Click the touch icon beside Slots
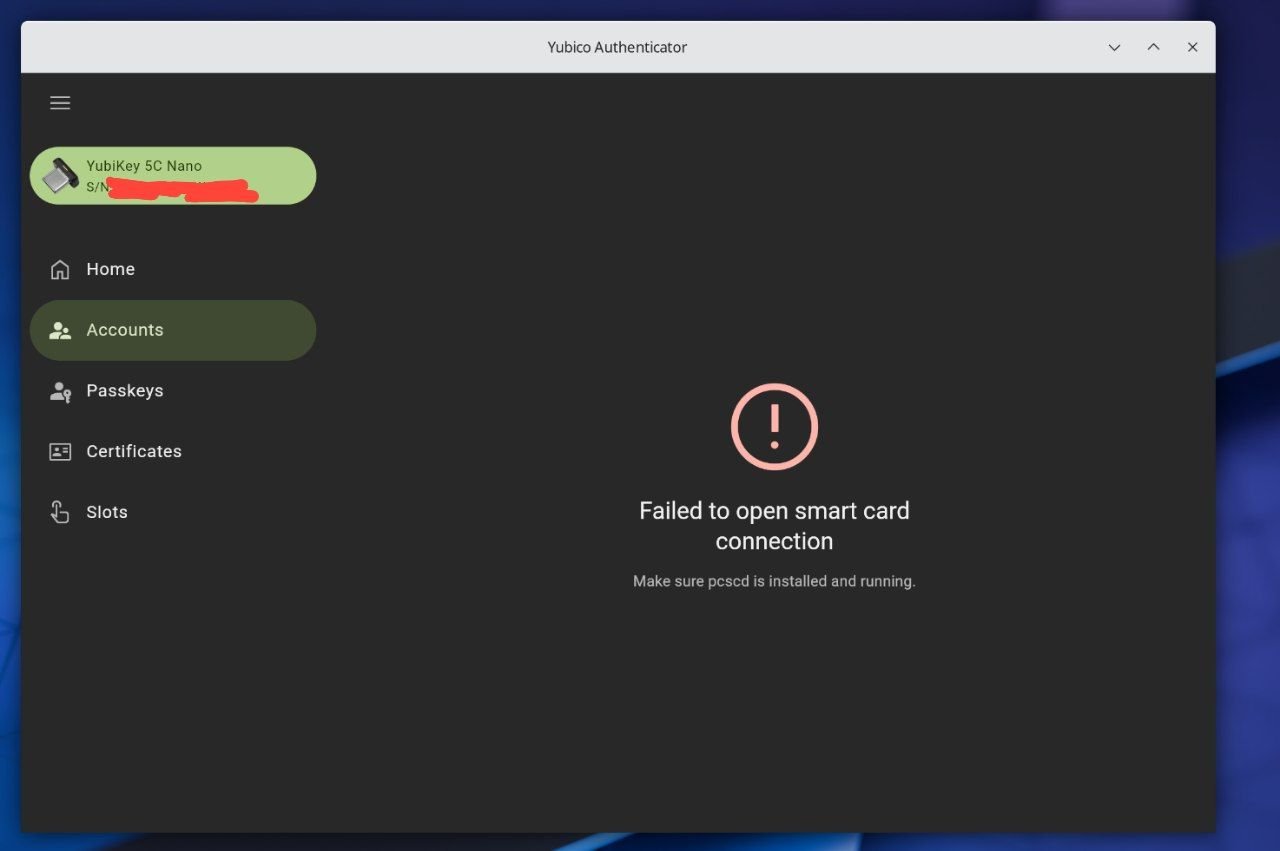 [60, 513]
